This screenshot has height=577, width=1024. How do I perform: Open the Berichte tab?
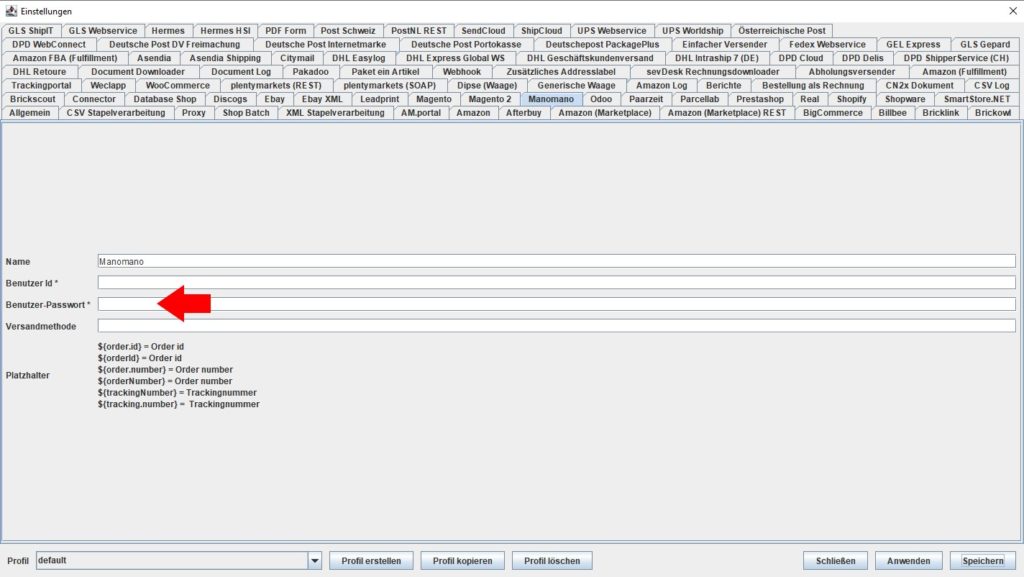pyautogui.click(x=724, y=86)
